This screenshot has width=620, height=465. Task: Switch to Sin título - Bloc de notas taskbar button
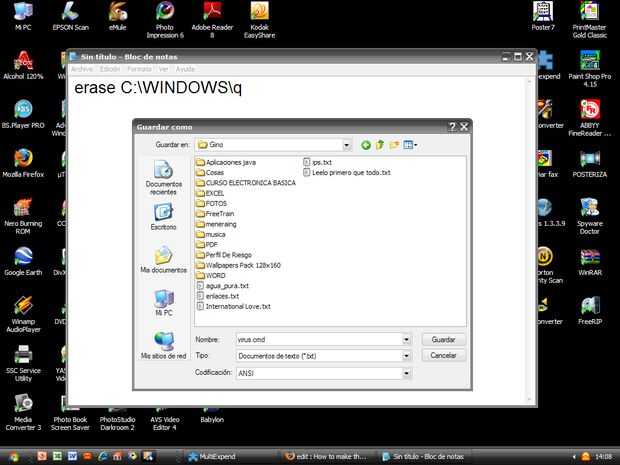pyautogui.click(x=423, y=457)
